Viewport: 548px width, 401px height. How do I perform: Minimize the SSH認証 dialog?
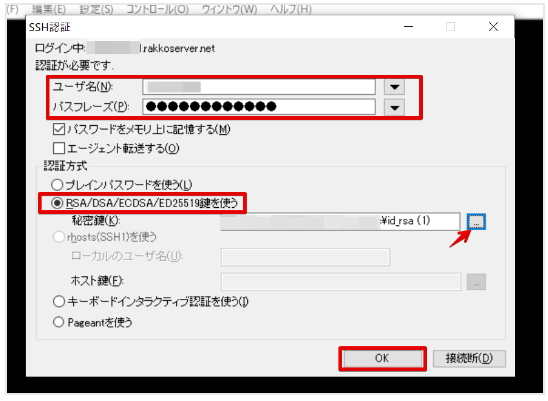(408, 27)
